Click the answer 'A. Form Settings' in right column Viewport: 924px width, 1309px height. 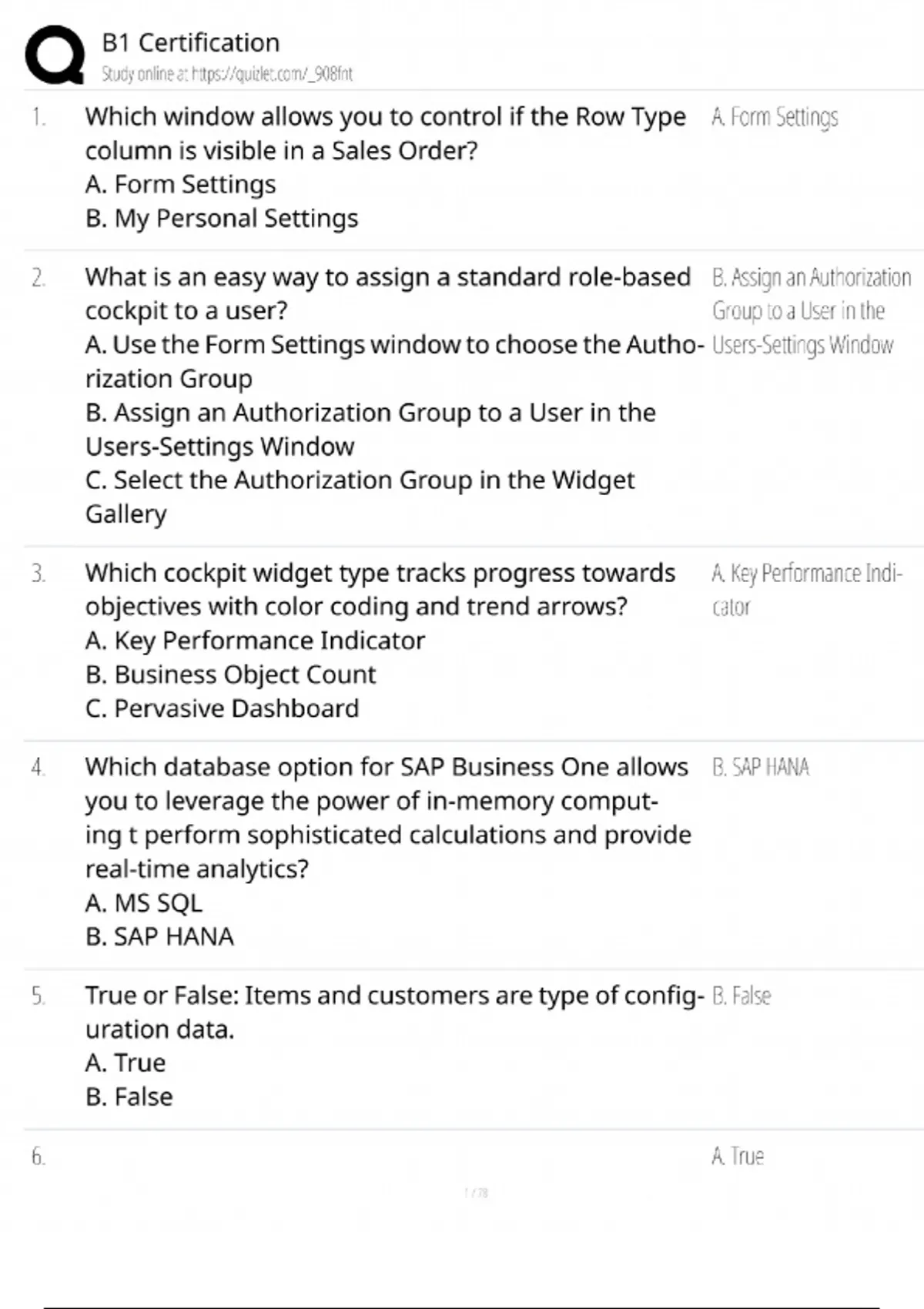[775, 117]
